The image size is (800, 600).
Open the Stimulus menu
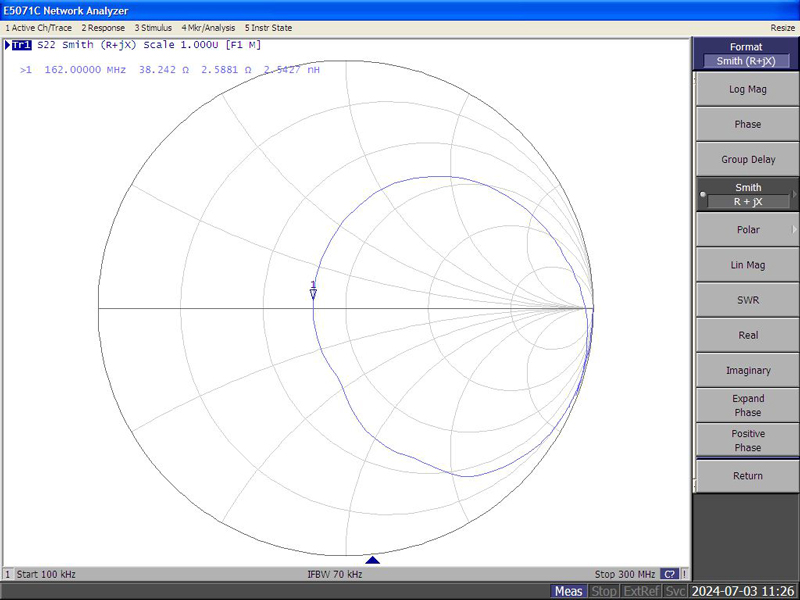pos(153,28)
